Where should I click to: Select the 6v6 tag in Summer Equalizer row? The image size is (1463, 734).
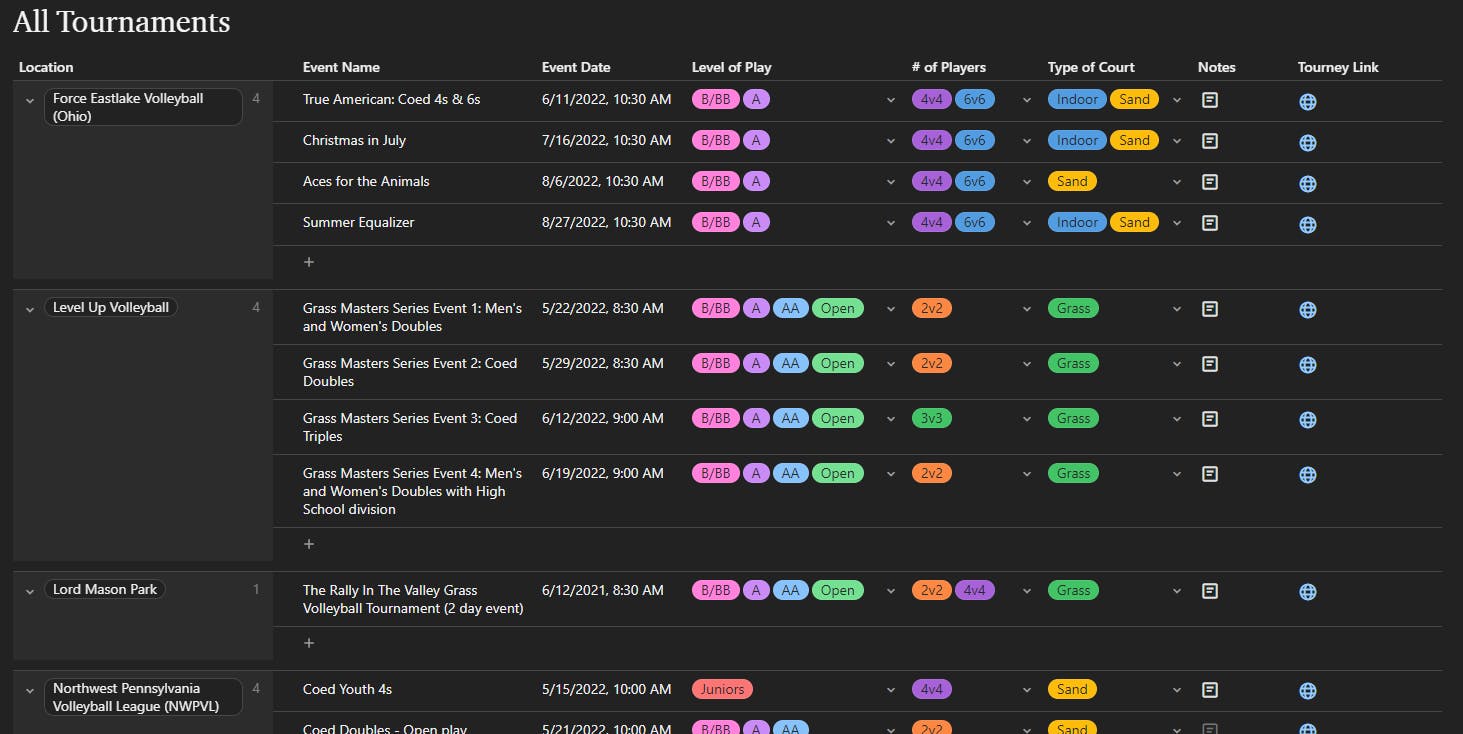(x=975, y=222)
